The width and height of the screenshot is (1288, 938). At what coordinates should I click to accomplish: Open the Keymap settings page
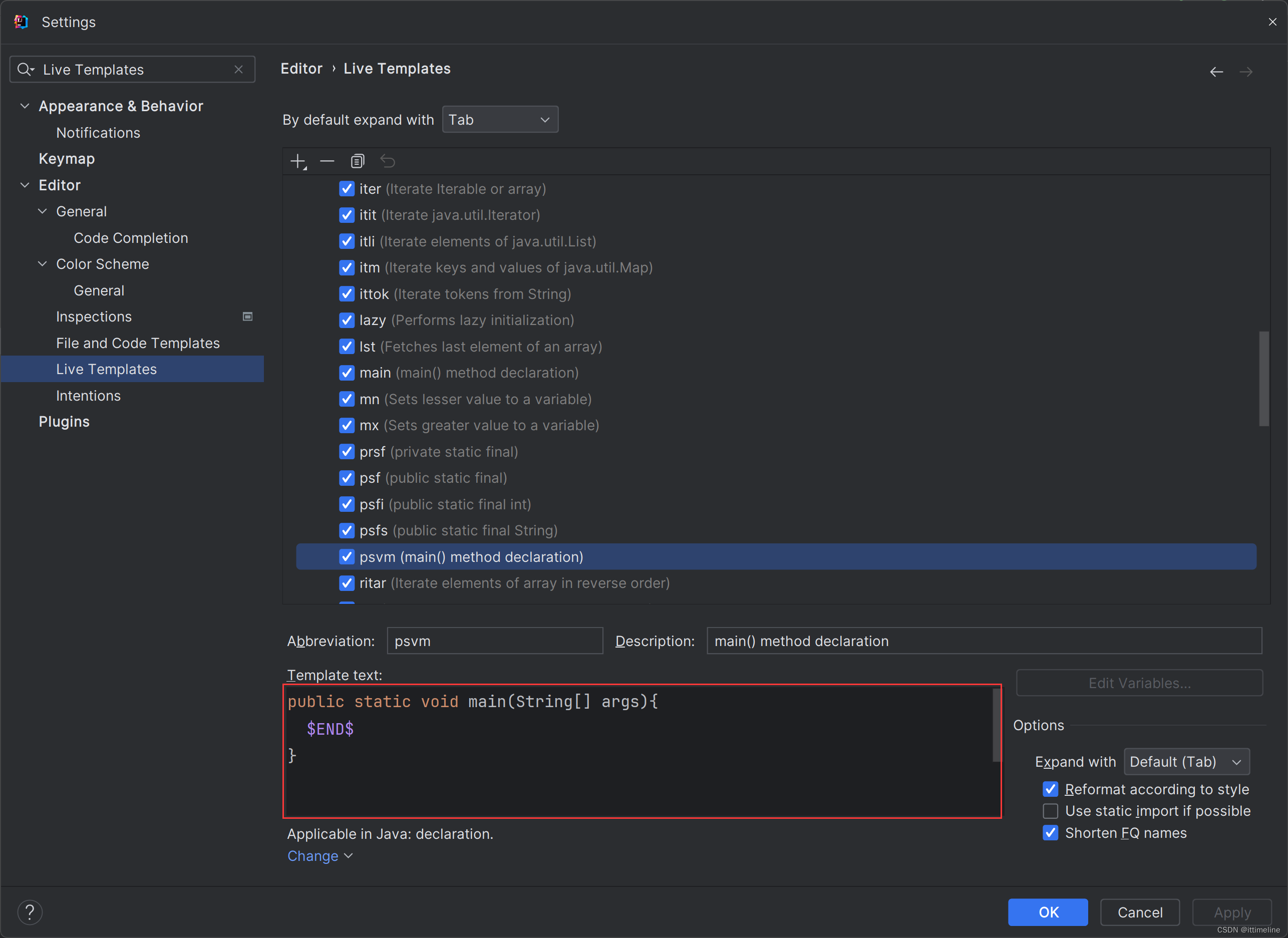click(x=67, y=159)
